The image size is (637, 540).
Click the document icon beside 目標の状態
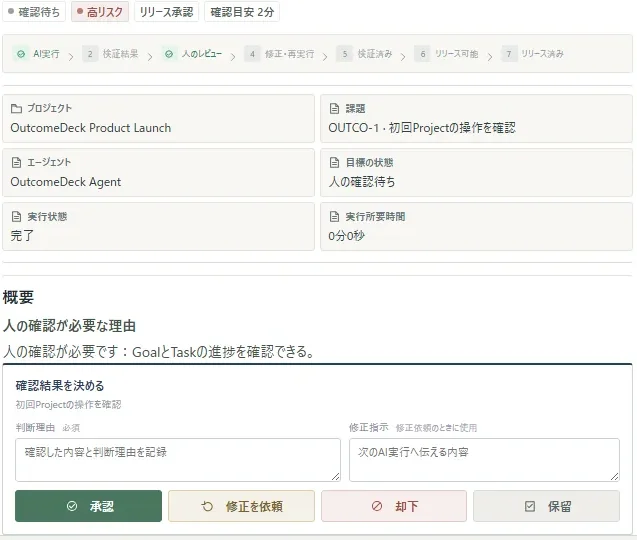(x=334, y=163)
